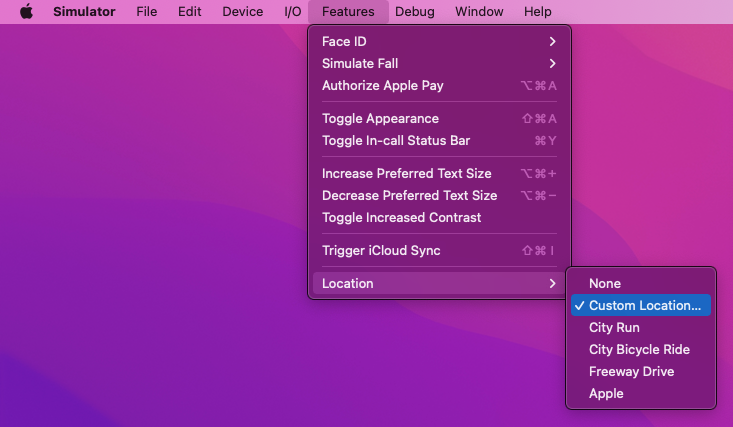733x427 pixels.
Task: Expand the Face ID submenu
Action: pyautogui.click(x=439, y=41)
